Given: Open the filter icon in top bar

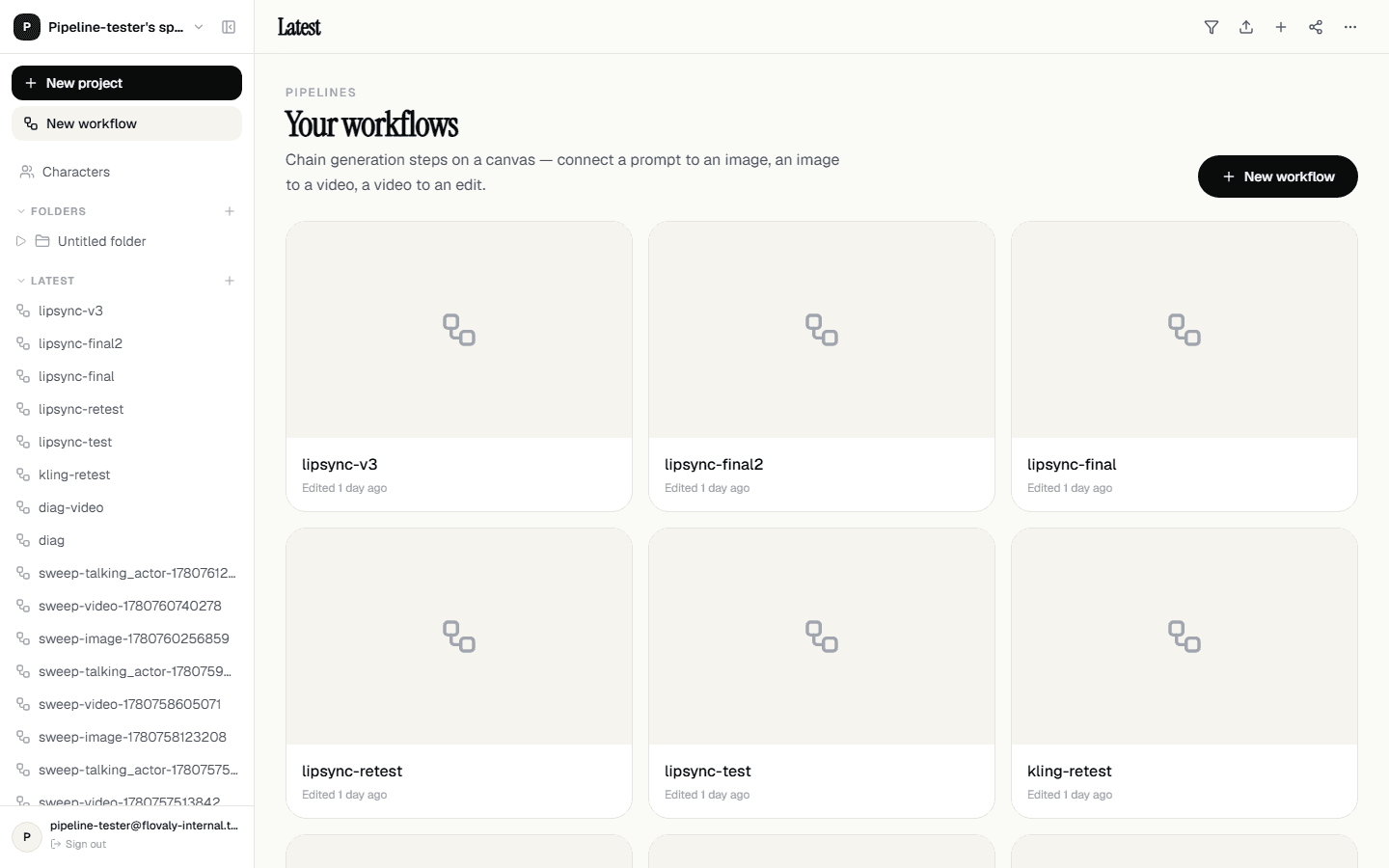Looking at the screenshot, I should (x=1212, y=27).
